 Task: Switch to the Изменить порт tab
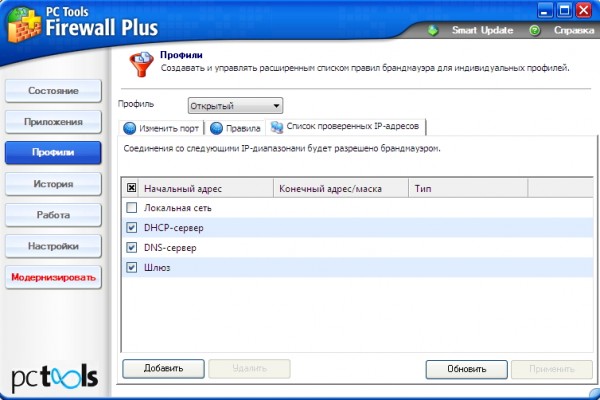click(x=161, y=128)
